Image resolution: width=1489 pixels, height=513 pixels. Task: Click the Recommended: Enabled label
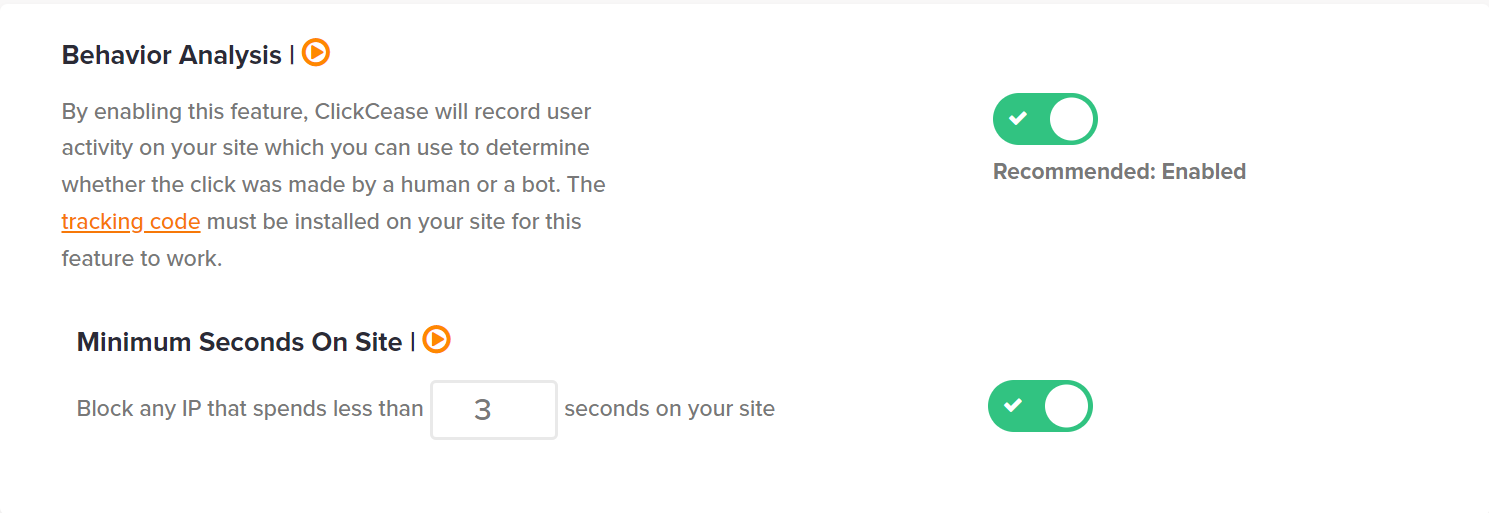[1119, 171]
